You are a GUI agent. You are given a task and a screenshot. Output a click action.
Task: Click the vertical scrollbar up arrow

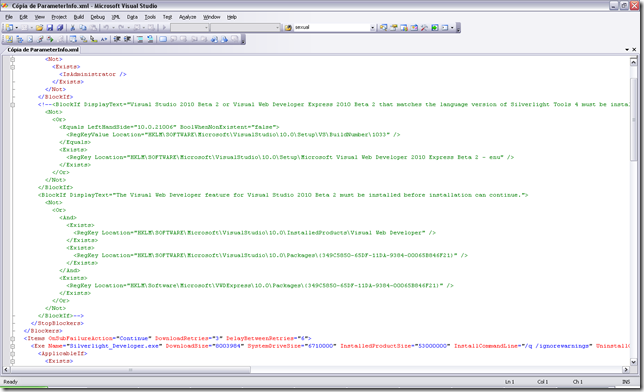[633, 62]
